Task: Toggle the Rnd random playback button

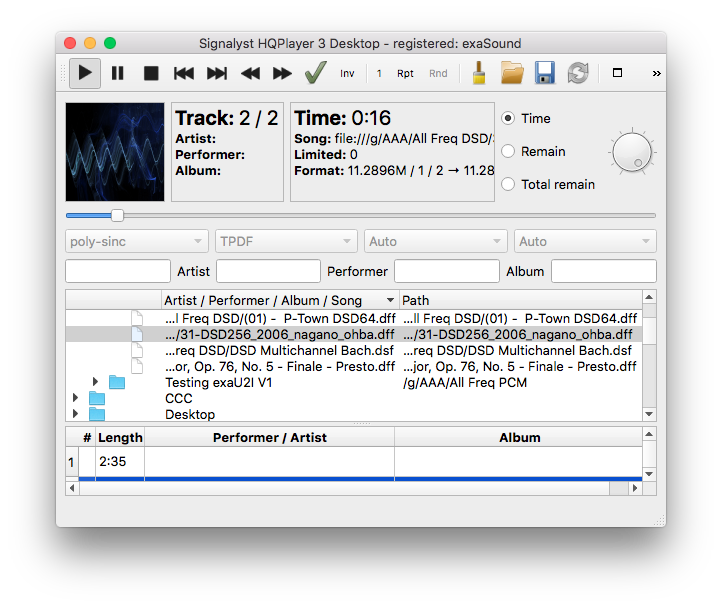Action: pos(438,73)
